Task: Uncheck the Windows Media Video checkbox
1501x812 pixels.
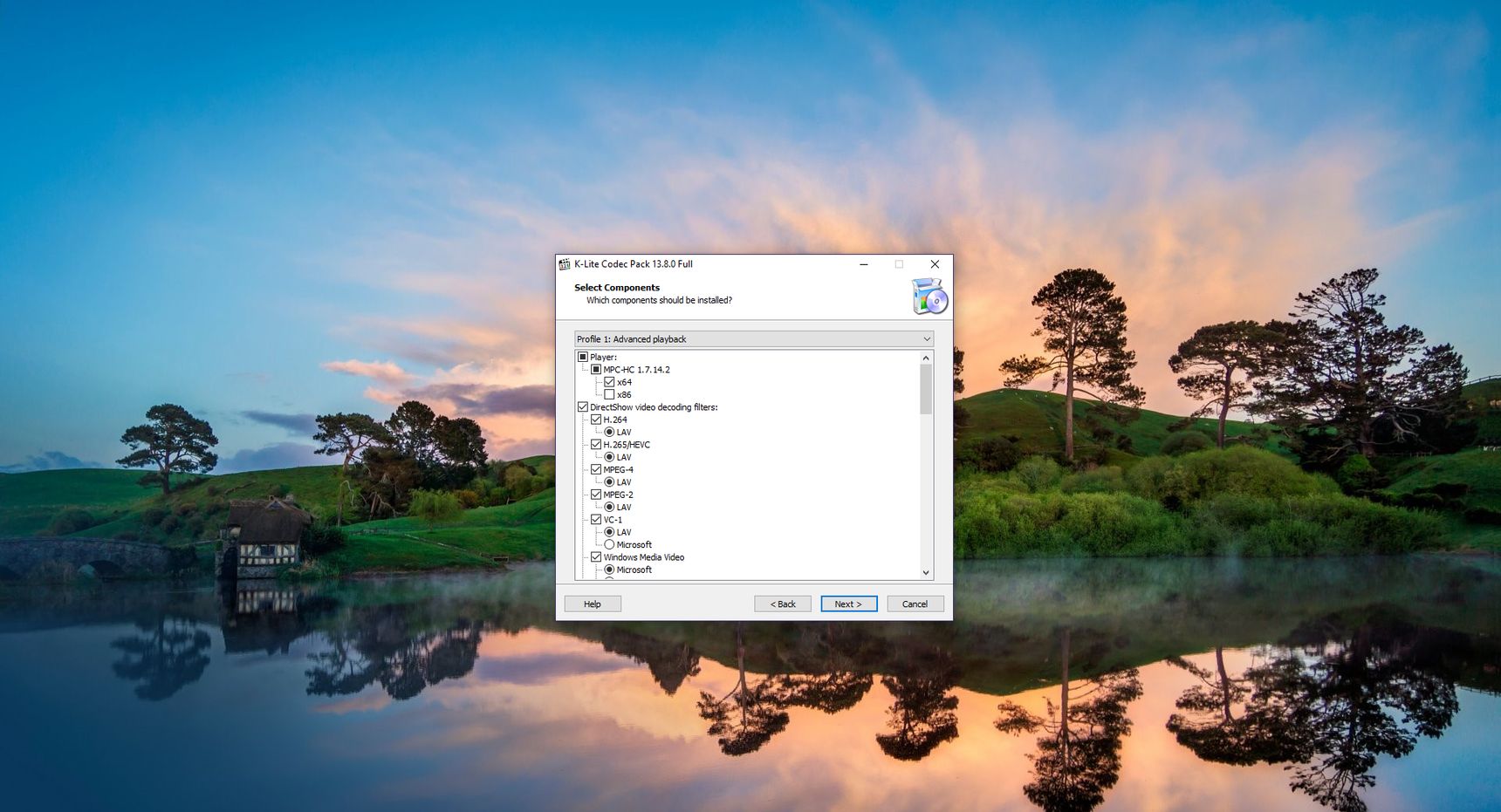Action: (596, 557)
